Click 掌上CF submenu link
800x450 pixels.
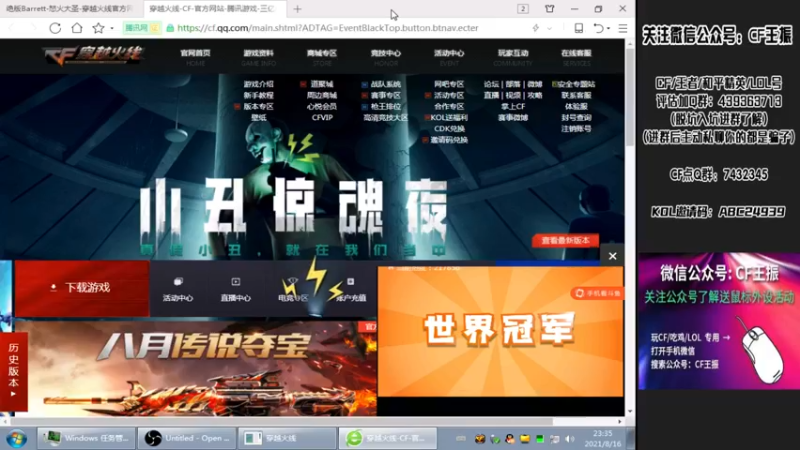pyautogui.click(x=513, y=107)
